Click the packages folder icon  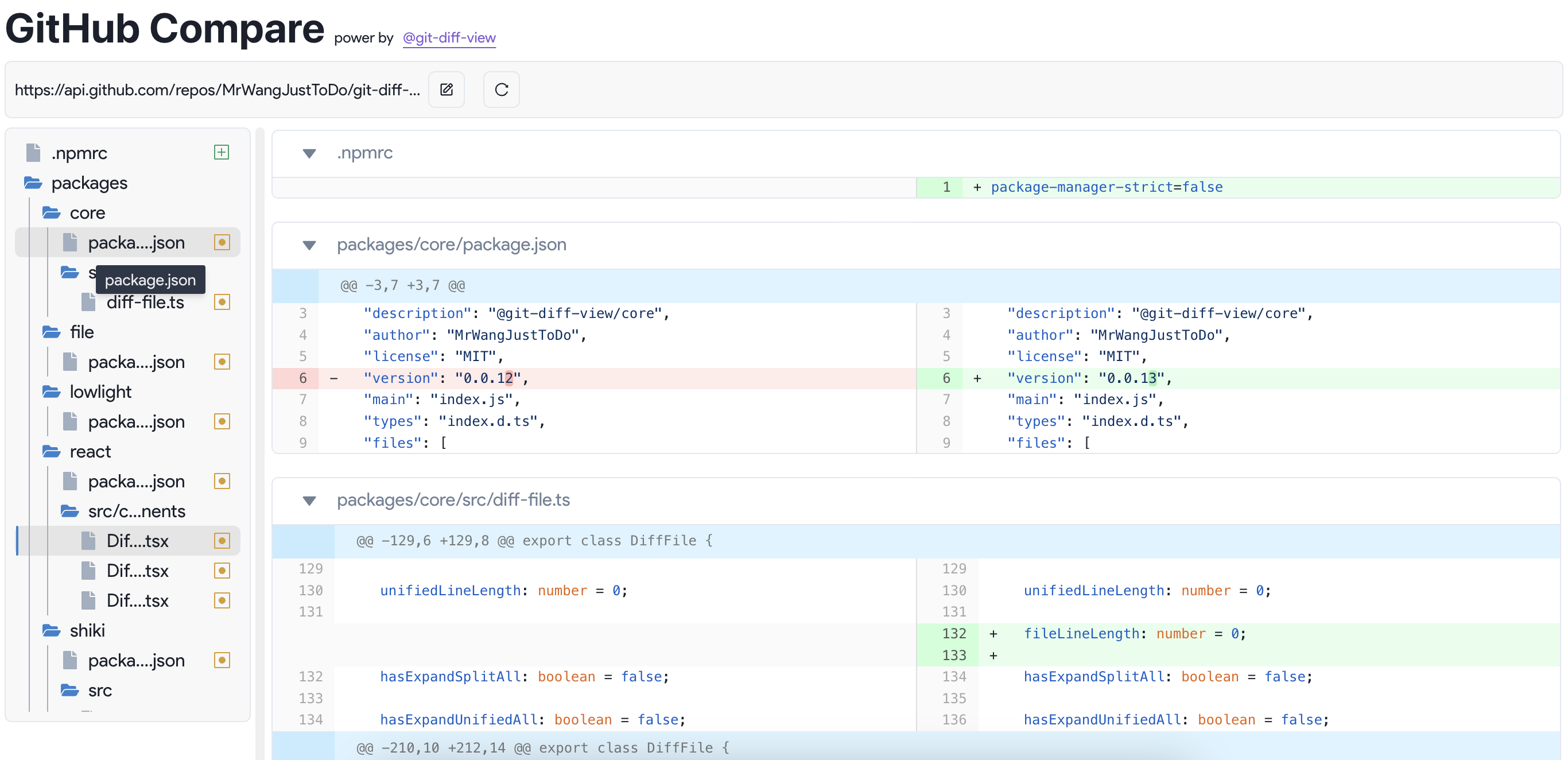(33, 183)
